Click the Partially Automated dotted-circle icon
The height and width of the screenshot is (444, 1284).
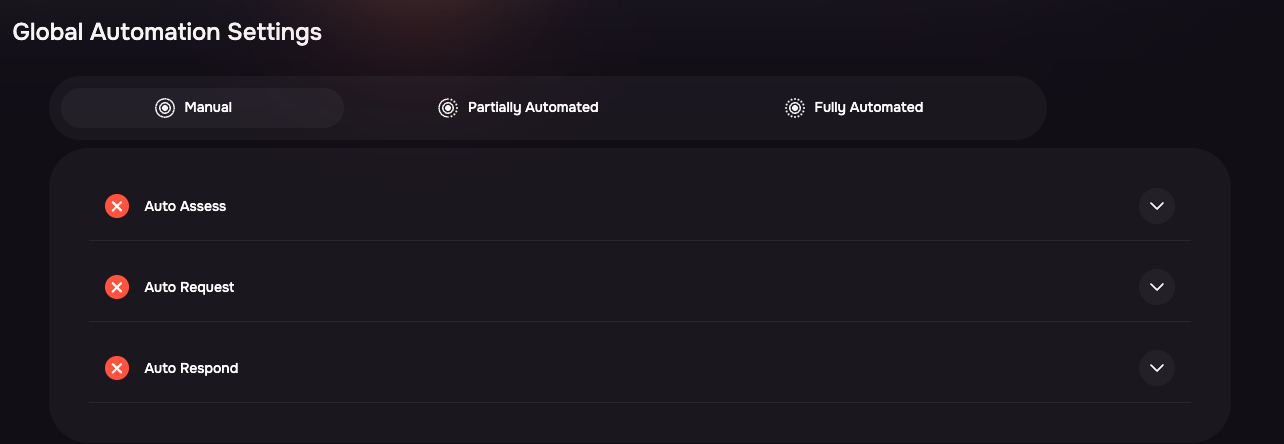click(448, 108)
